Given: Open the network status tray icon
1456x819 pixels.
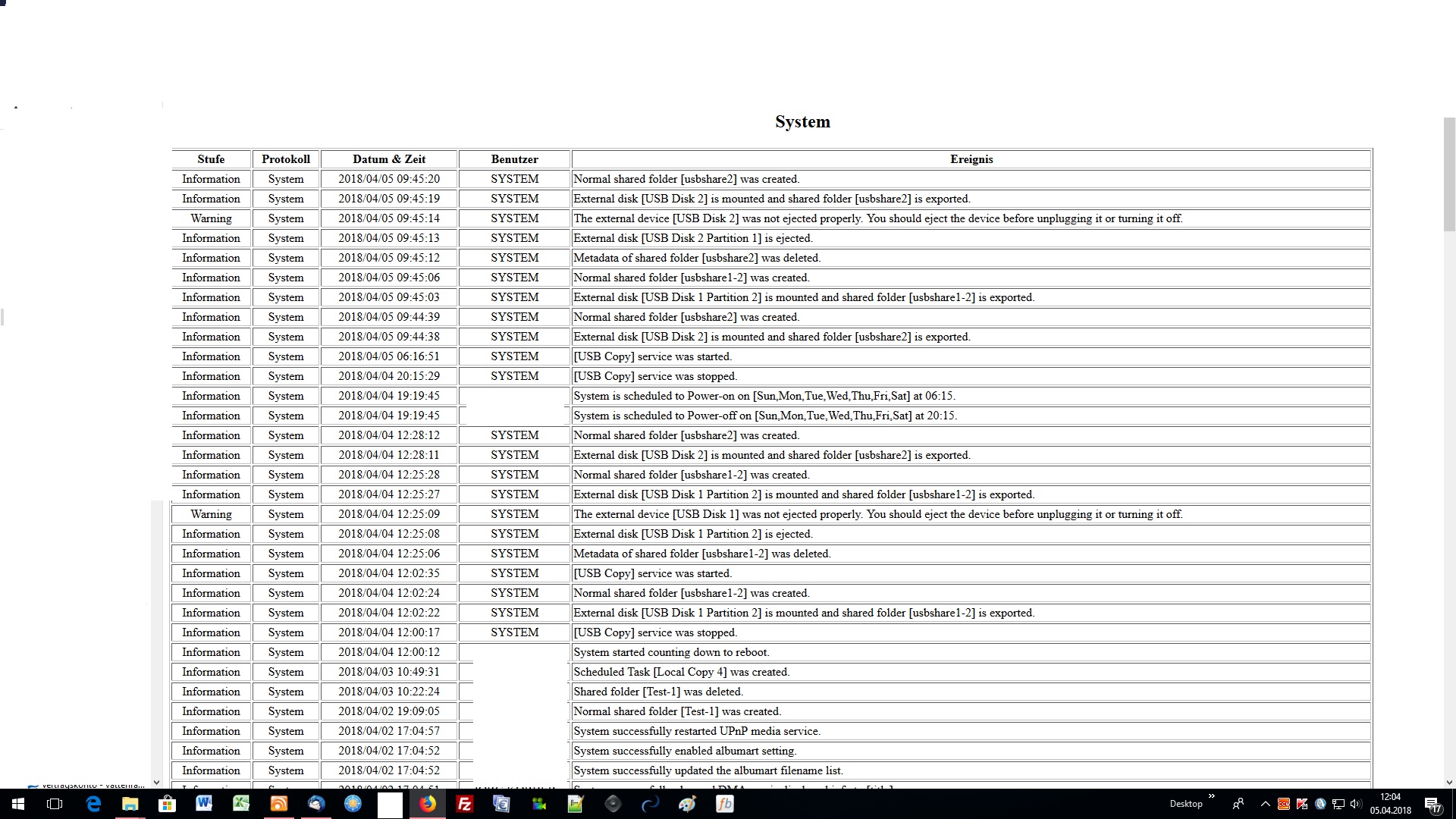Looking at the screenshot, I should point(1338,804).
